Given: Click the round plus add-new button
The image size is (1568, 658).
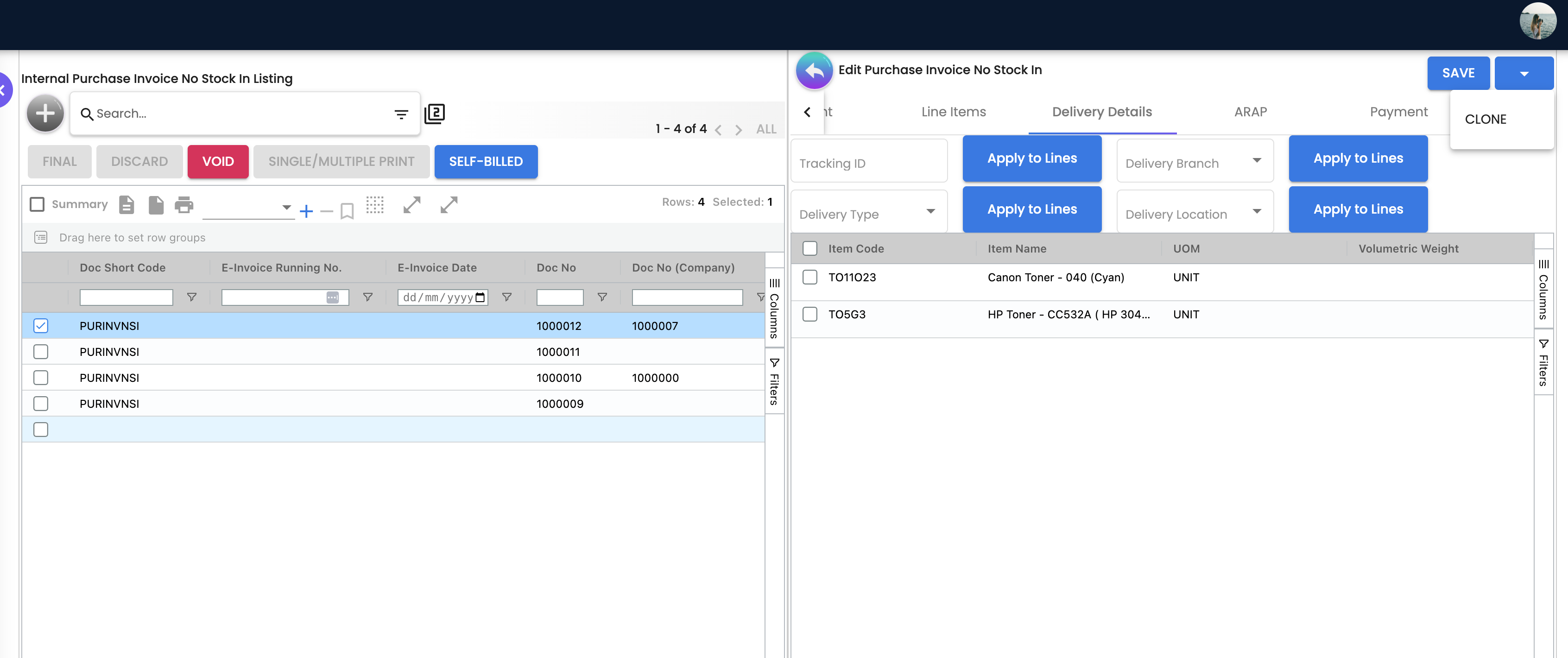Looking at the screenshot, I should 45,113.
